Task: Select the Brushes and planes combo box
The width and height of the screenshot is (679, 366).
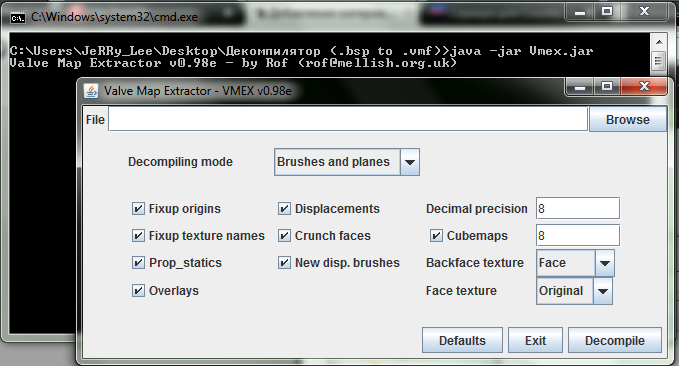Action: pyautogui.click(x=346, y=162)
